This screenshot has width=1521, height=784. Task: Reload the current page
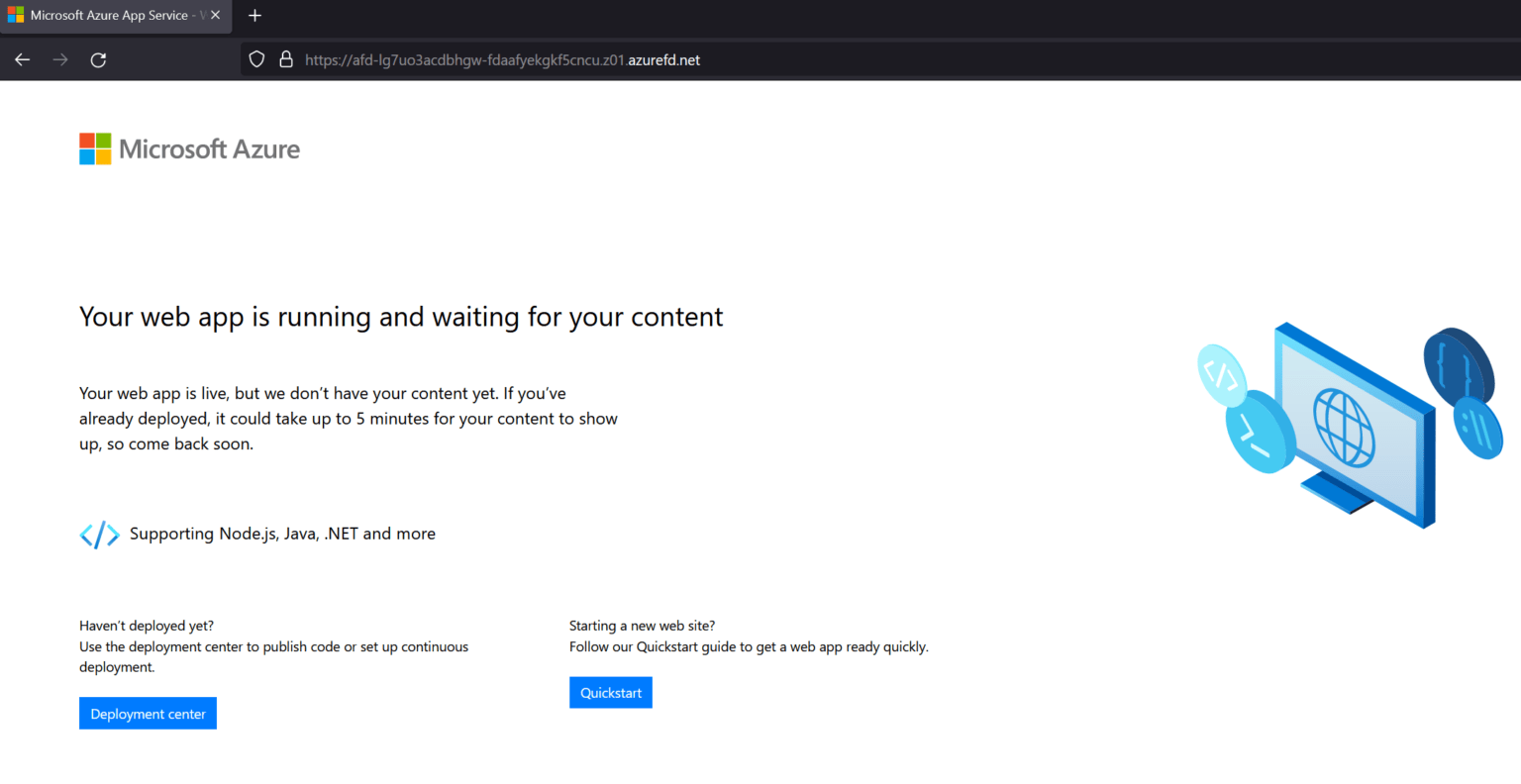pyautogui.click(x=98, y=59)
